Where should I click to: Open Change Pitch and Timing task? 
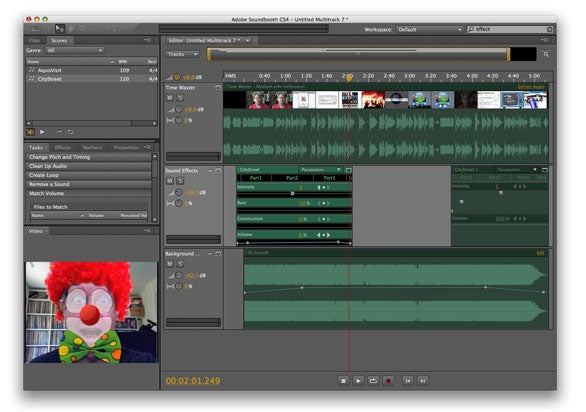[89, 157]
